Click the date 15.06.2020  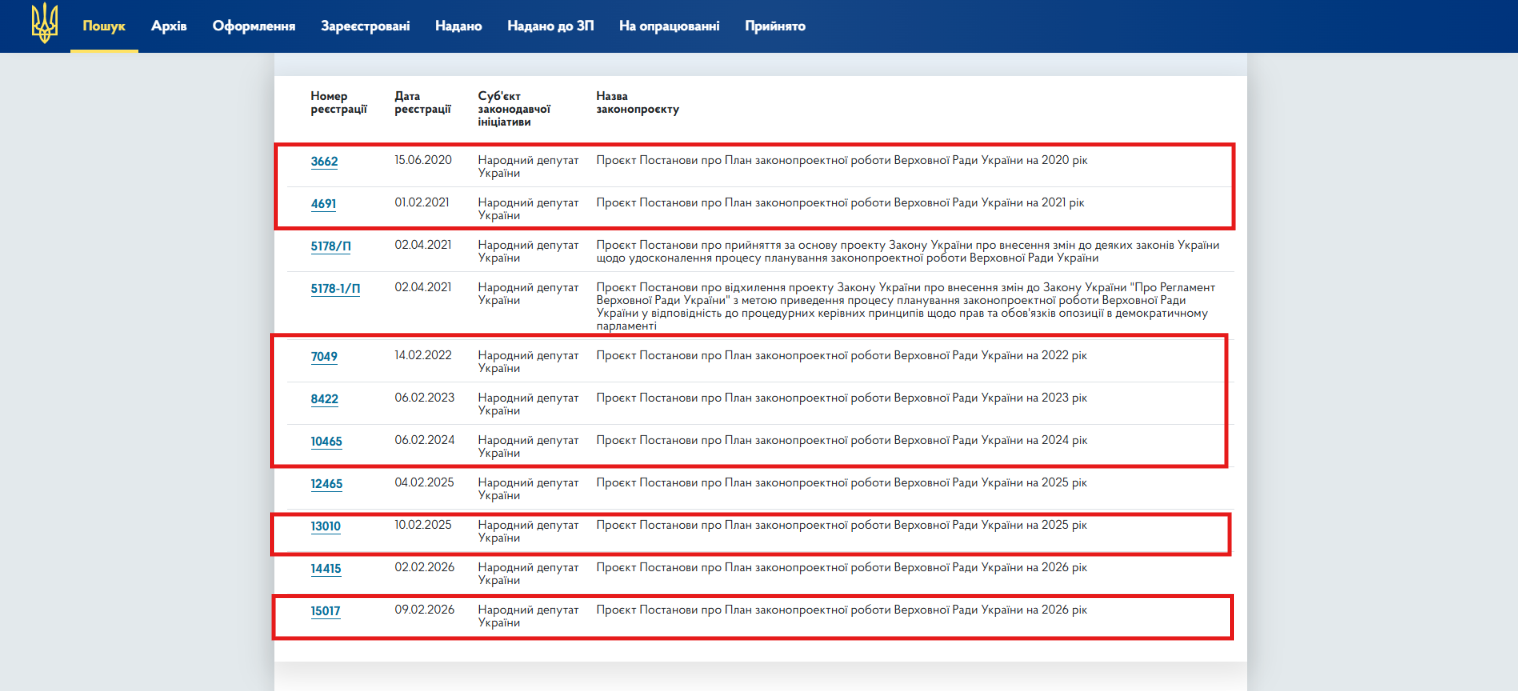[x=424, y=160]
